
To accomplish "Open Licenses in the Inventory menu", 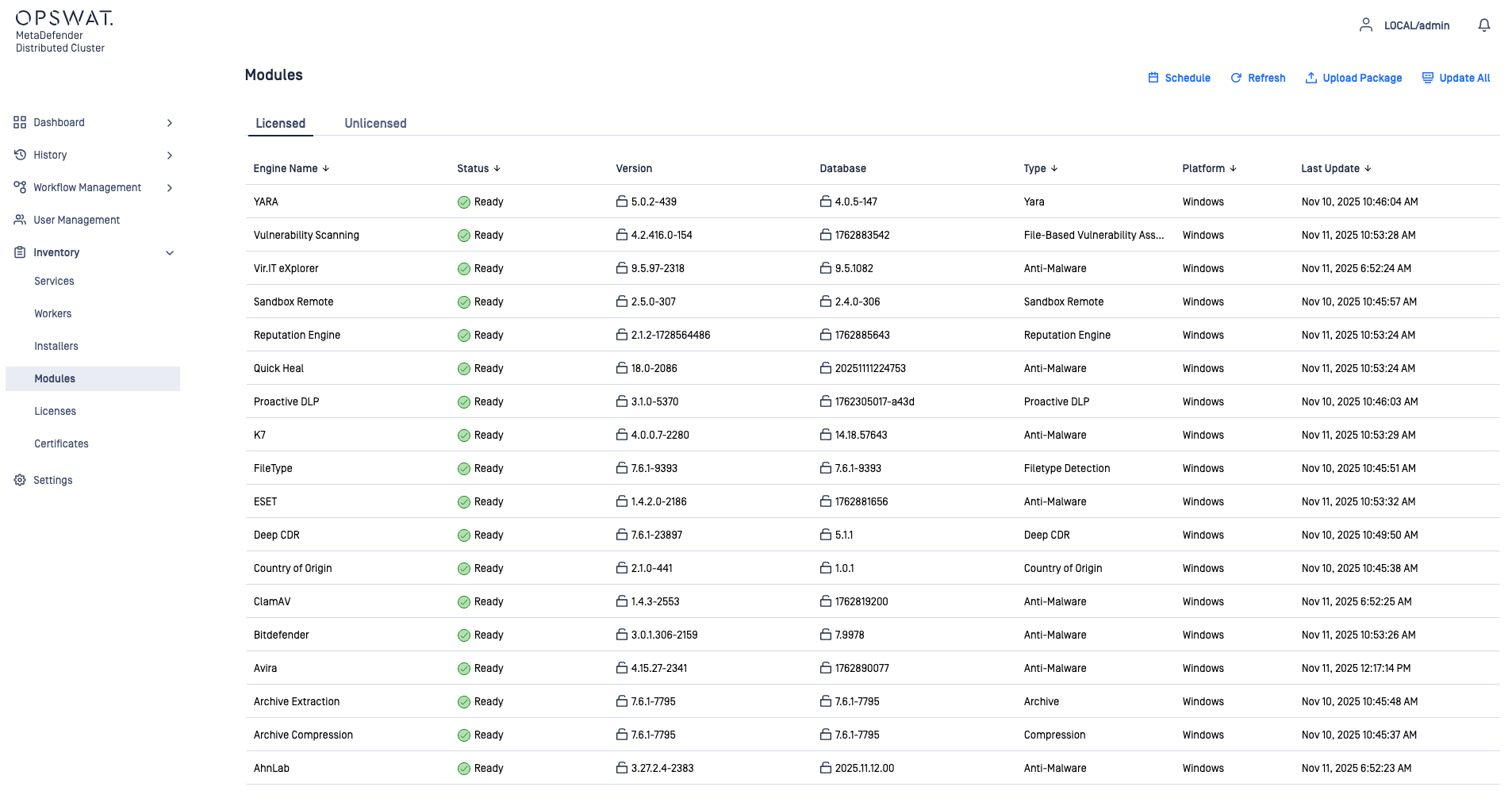I will (55, 411).
